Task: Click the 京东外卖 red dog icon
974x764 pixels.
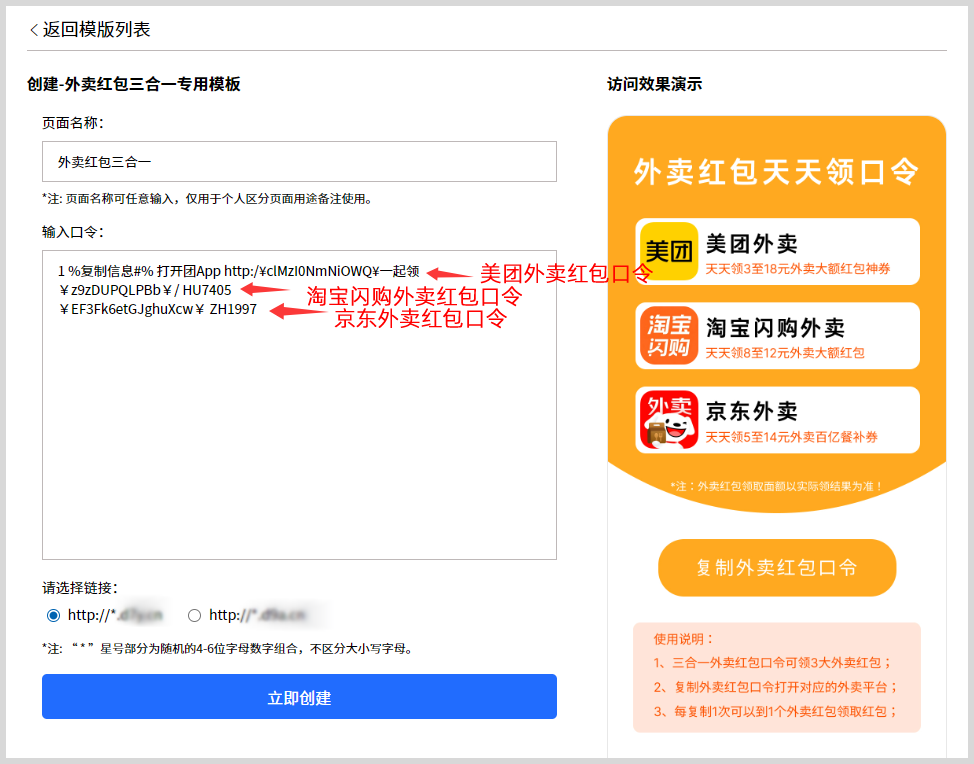Action: pyautogui.click(x=669, y=420)
